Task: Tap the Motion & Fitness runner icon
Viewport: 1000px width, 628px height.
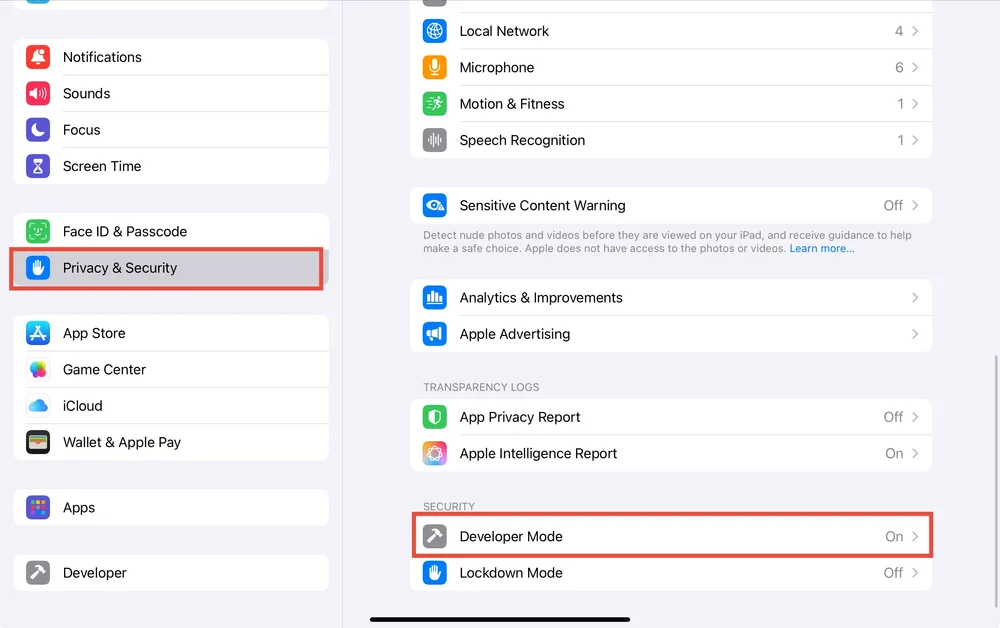Action: click(435, 104)
